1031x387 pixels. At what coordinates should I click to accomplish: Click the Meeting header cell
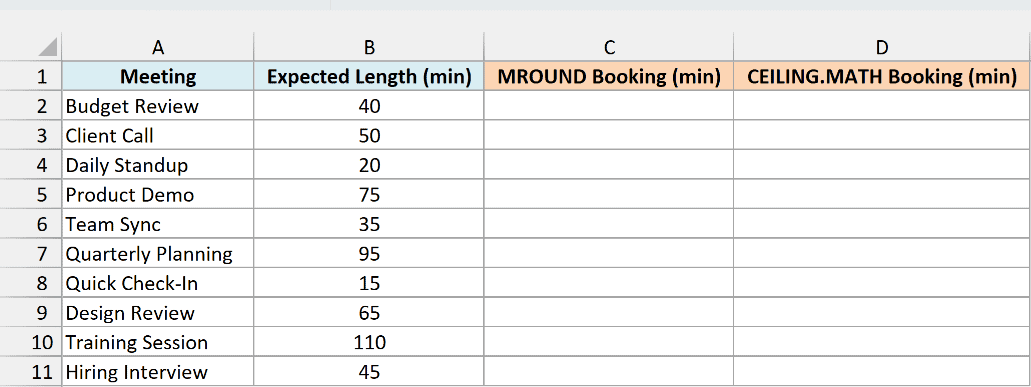(x=158, y=76)
